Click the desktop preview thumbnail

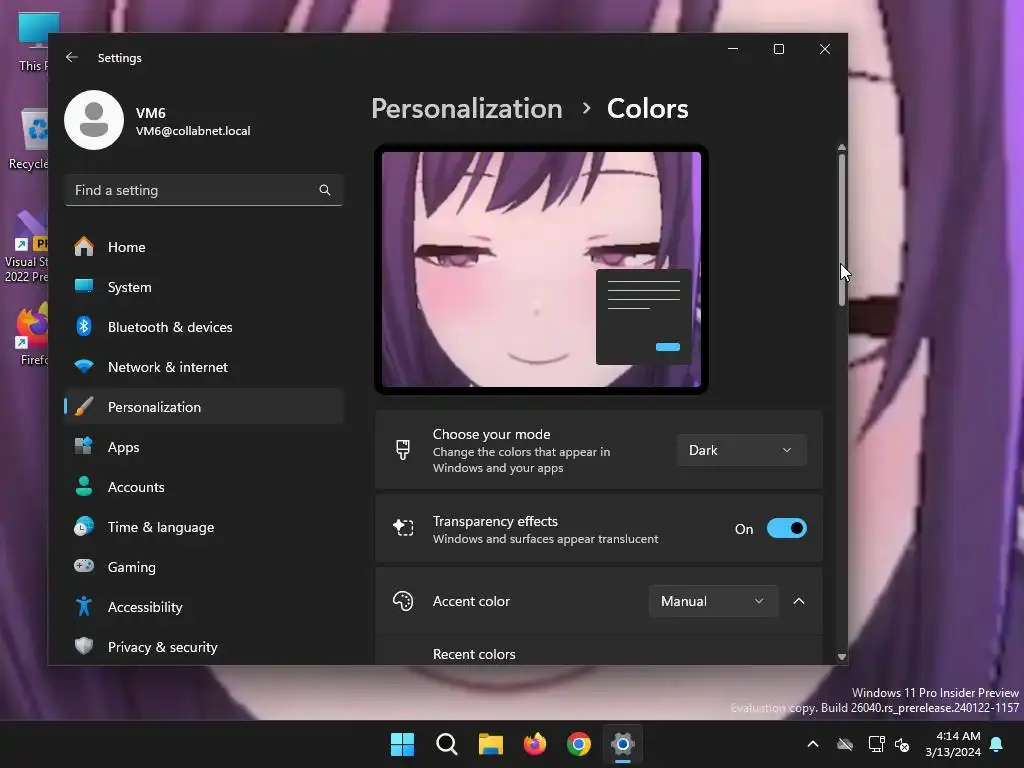[x=541, y=269]
